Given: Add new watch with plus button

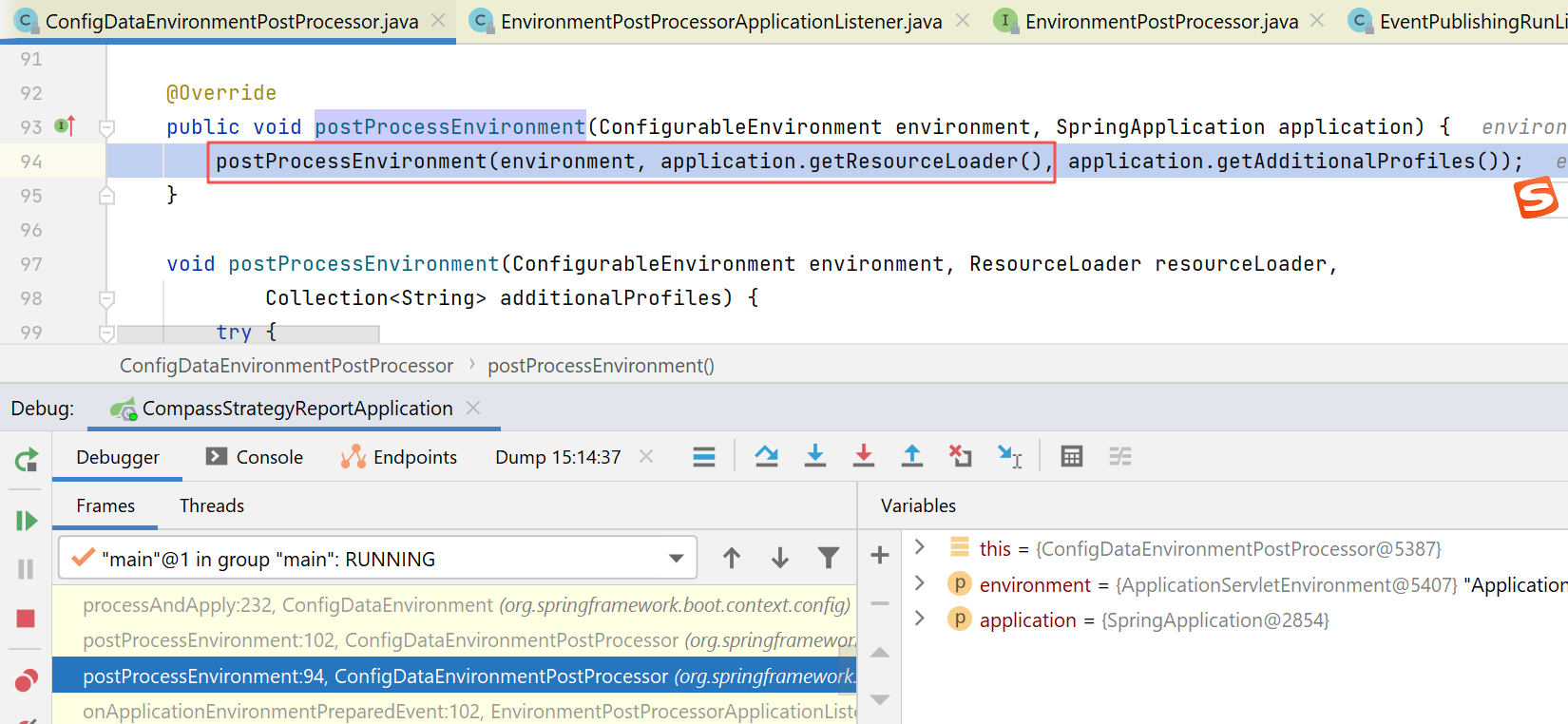Looking at the screenshot, I should [880, 556].
